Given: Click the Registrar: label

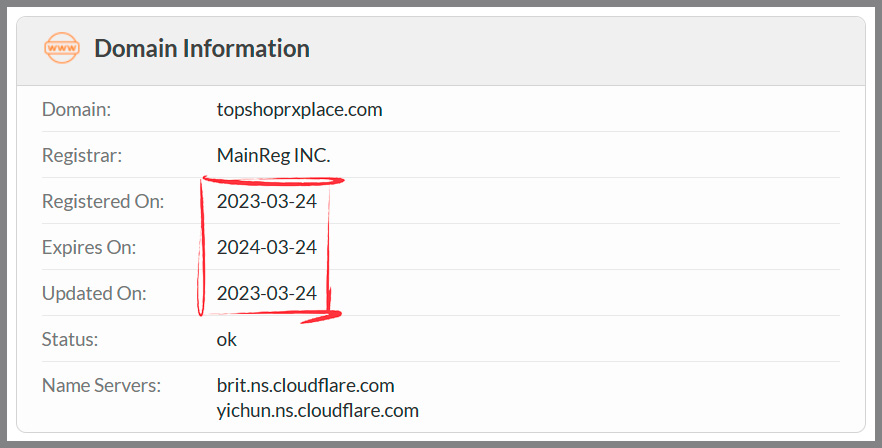Looking at the screenshot, I should coord(82,155).
